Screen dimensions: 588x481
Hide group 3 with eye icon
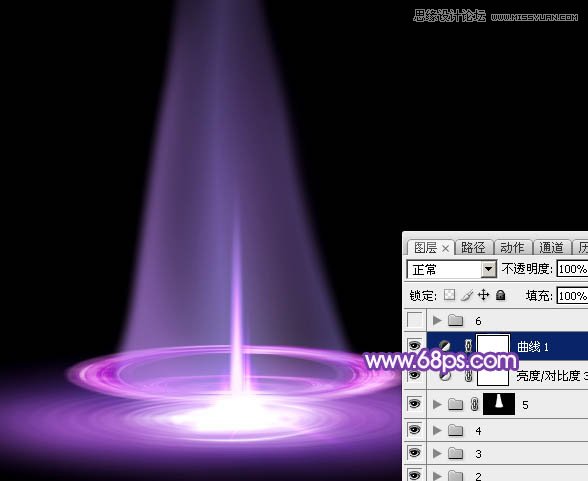click(414, 453)
